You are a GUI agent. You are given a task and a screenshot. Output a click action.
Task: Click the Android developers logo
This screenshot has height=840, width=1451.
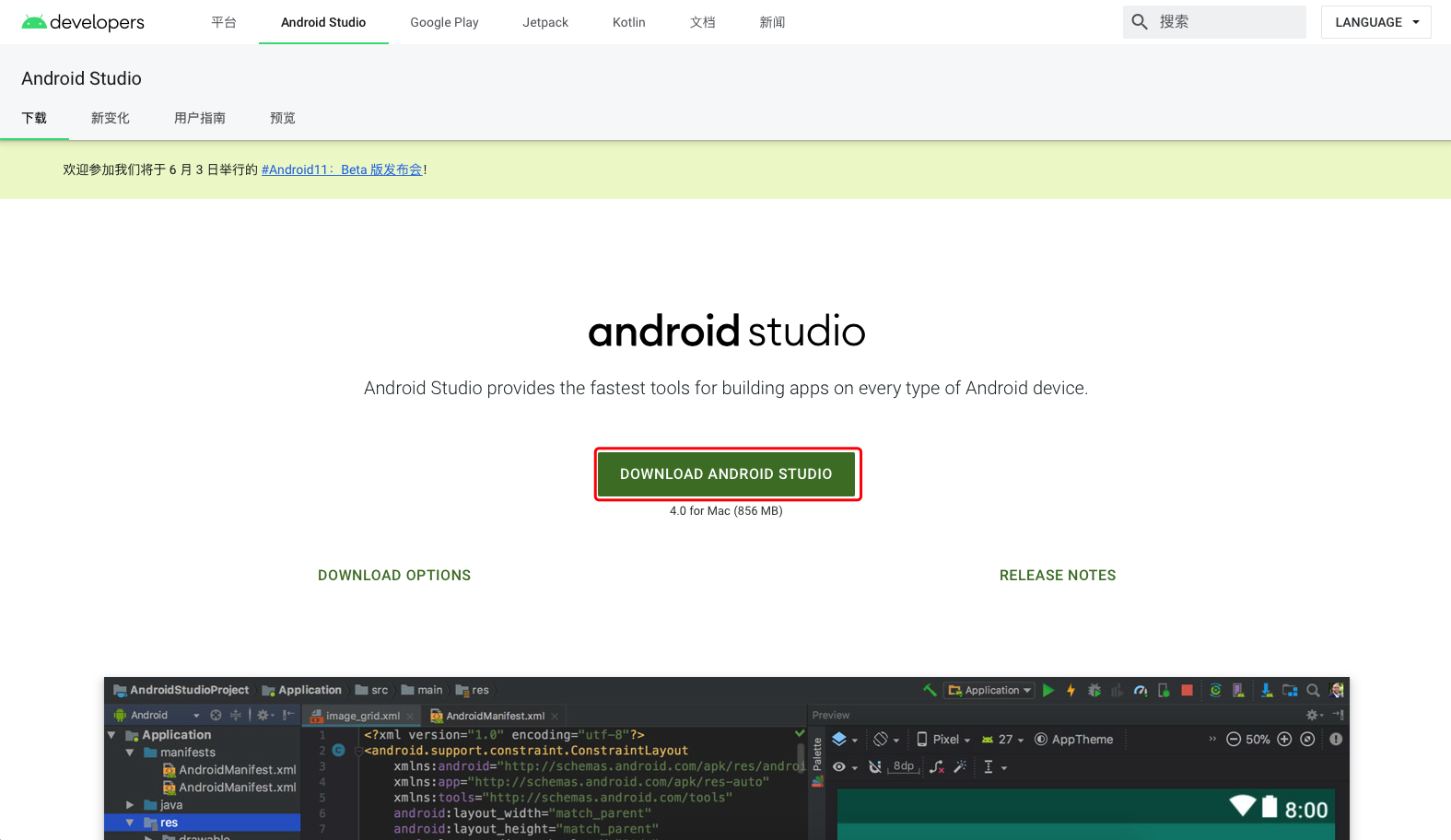(83, 22)
